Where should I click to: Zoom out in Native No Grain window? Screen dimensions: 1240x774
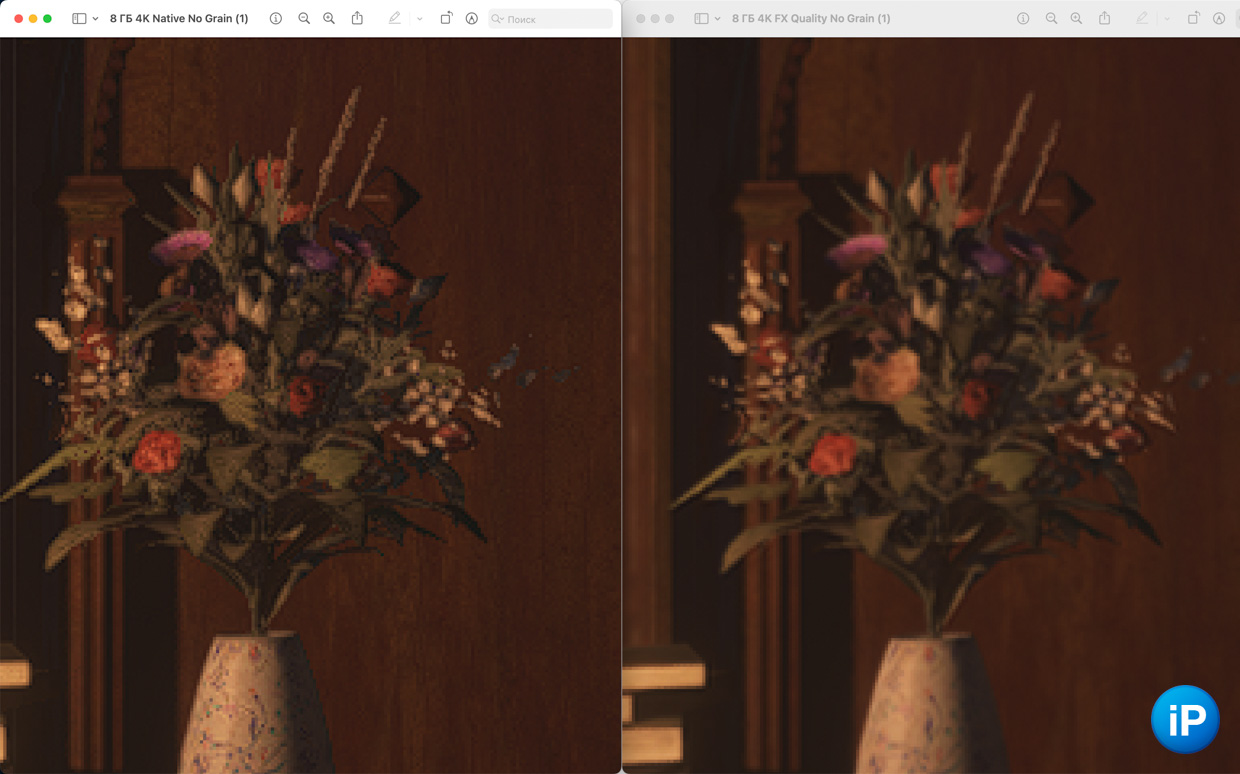click(304, 19)
